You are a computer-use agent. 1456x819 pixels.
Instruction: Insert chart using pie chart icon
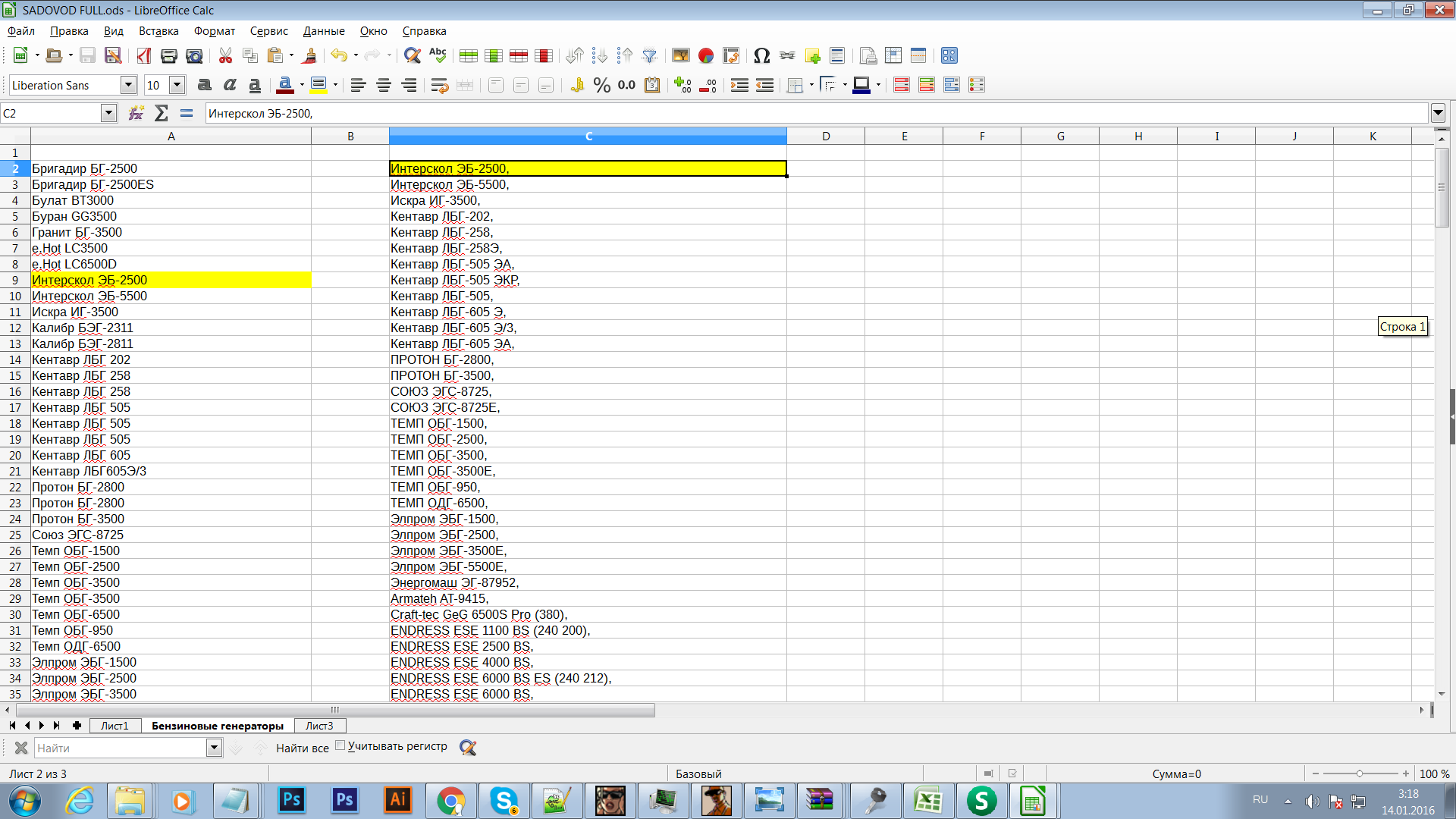706,55
